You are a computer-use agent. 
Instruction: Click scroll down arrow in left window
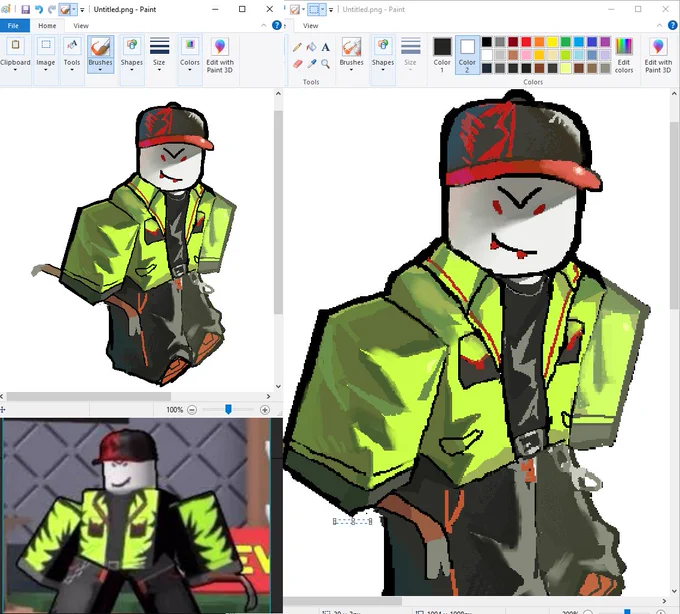(278, 387)
